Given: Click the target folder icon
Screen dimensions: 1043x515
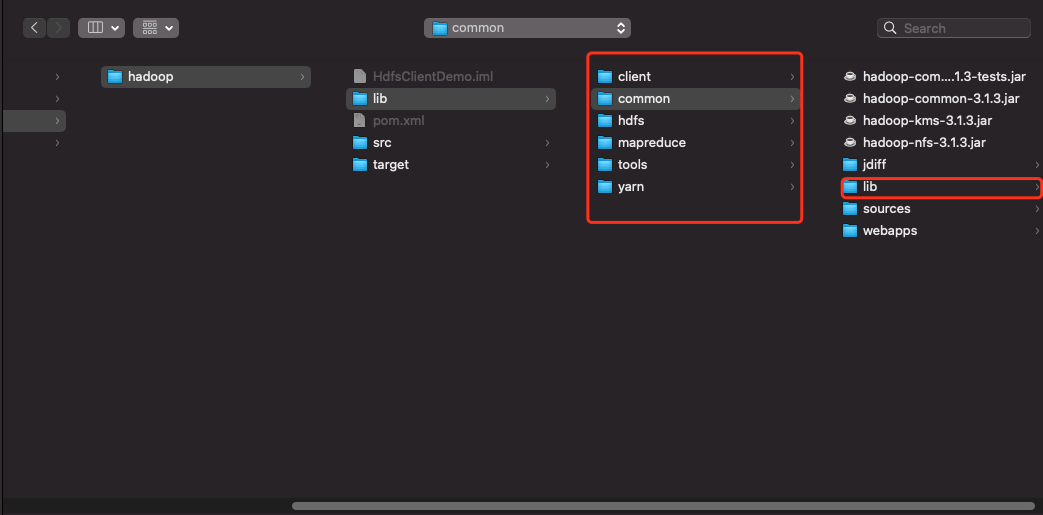Looking at the screenshot, I should (x=360, y=164).
